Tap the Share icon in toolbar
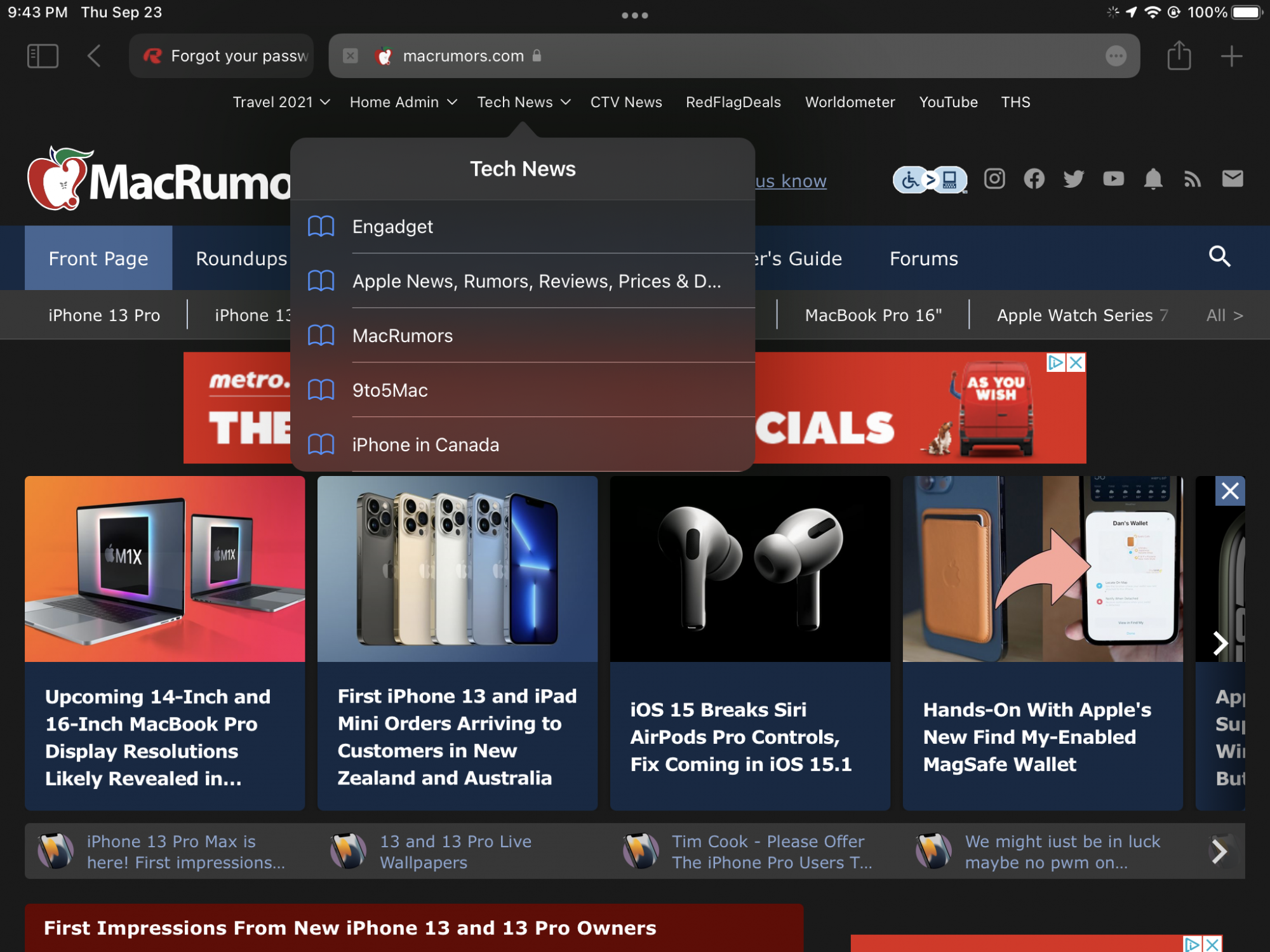The image size is (1270, 952). tap(1179, 56)
